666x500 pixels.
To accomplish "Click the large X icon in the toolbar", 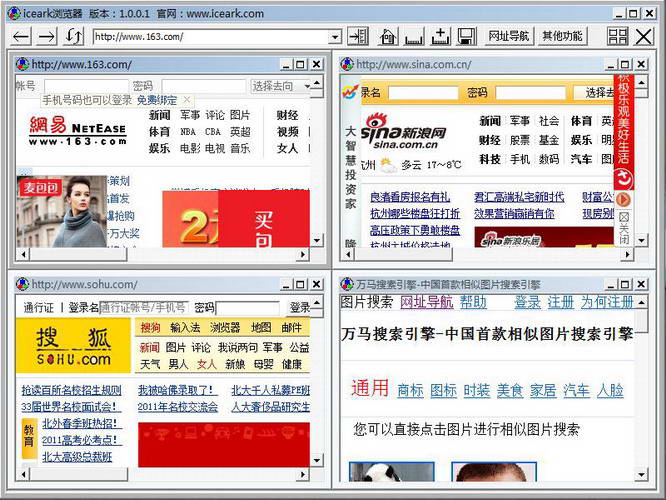I will click(x=643, y=37).
